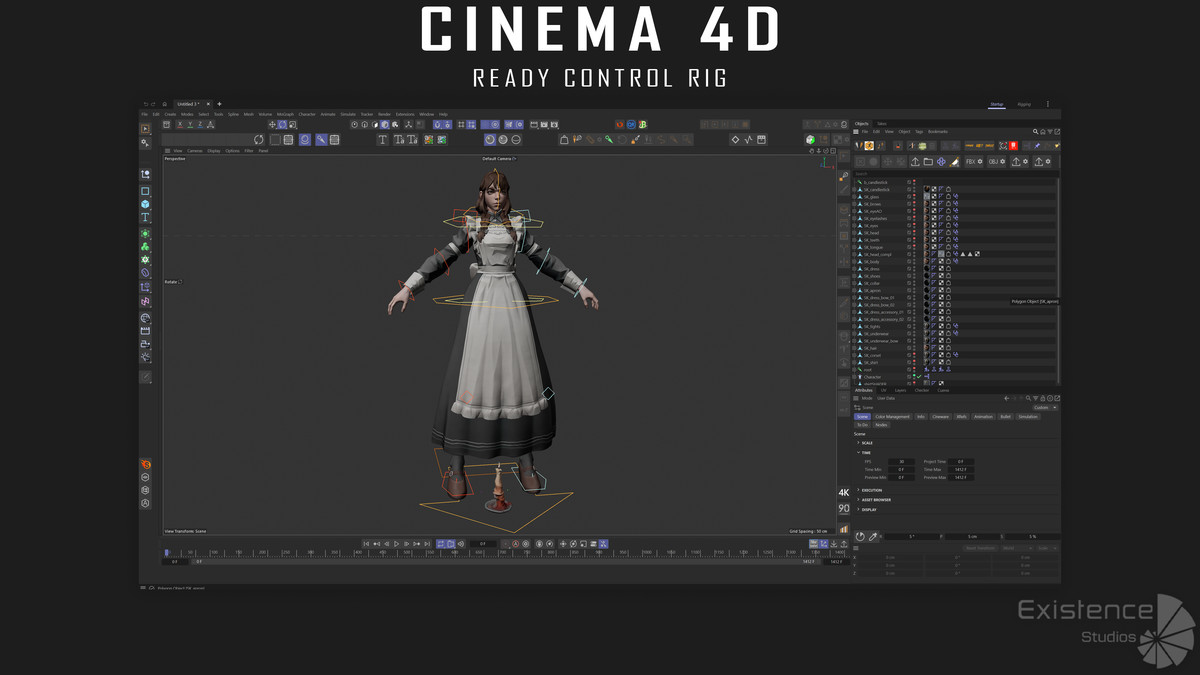Open the Material Manager folder icon in Objects panel
This screenshot has width=1200, height=675.
pos(928,161)
